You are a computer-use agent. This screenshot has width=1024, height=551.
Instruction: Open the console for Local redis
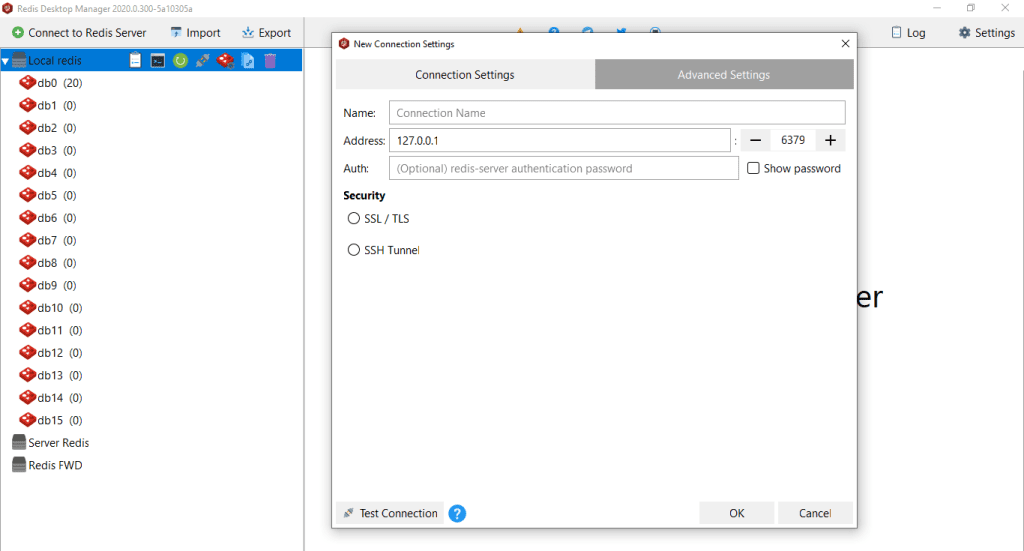[158, 61]
